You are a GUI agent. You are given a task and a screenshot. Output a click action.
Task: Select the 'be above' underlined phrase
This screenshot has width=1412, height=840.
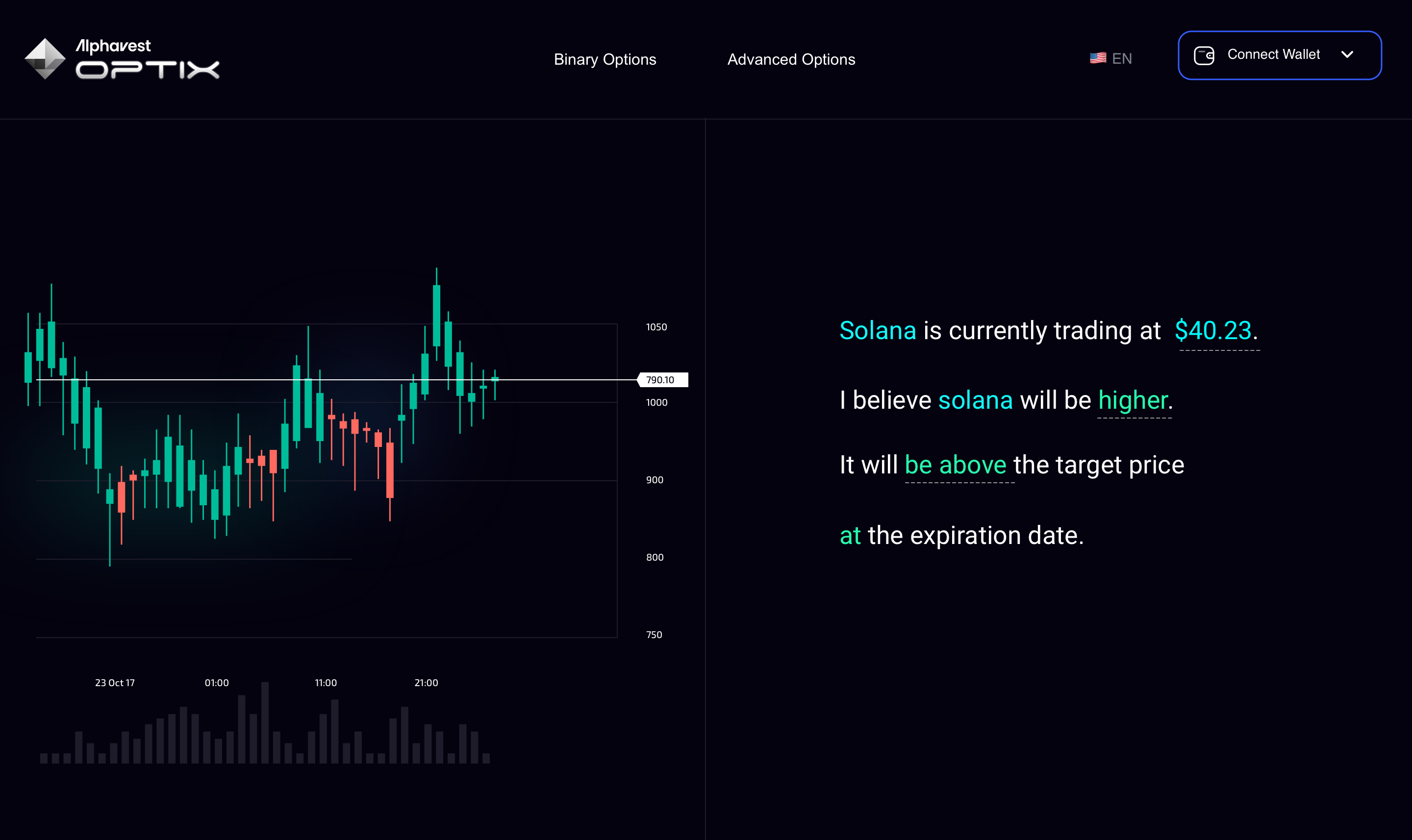pyautogui.click(x=955, y=465)
